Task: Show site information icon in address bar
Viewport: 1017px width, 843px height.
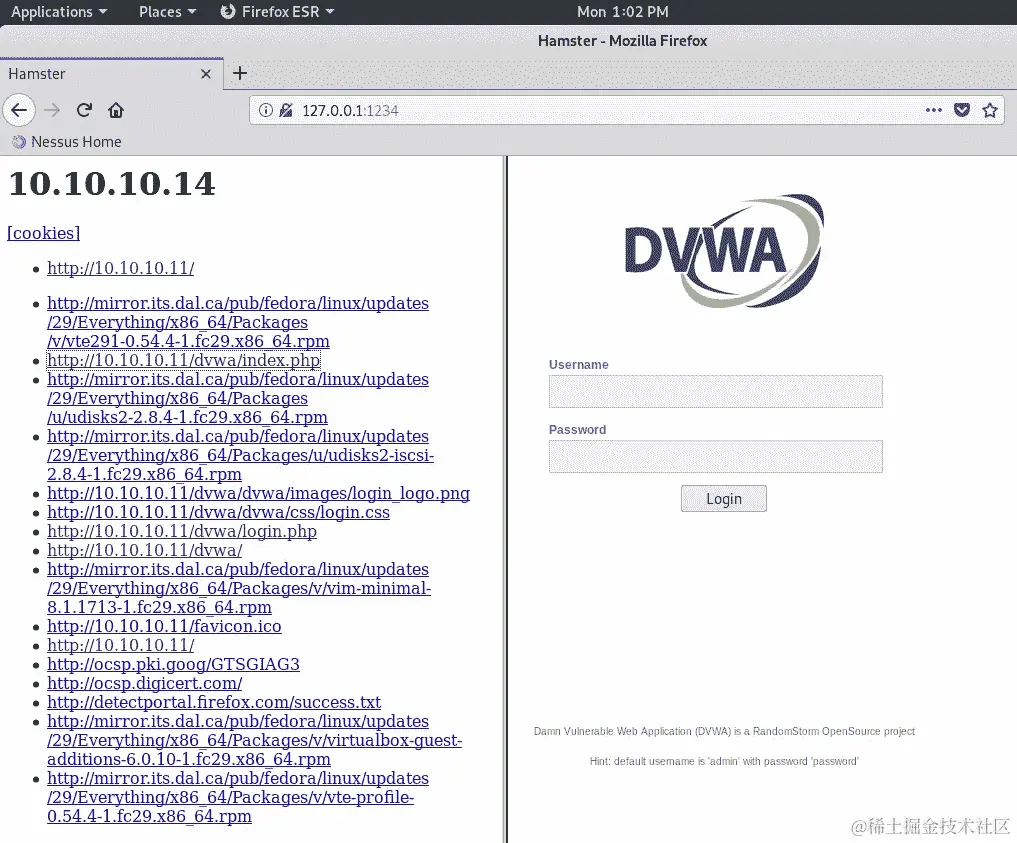Action: click(x=266, y=110)
